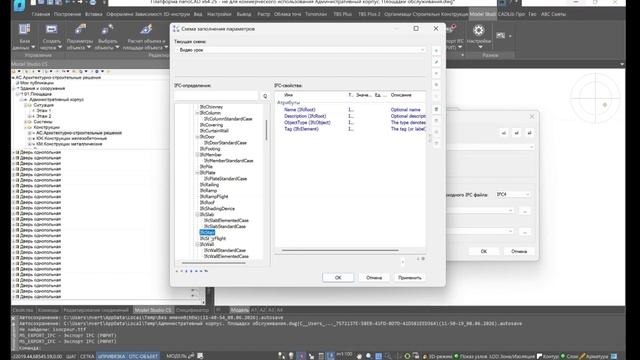The image size is (640, 360).
Task: Toggle ОТС-ОБЪЕКТ mode in the status bar
Action: [x=143, y=356]
